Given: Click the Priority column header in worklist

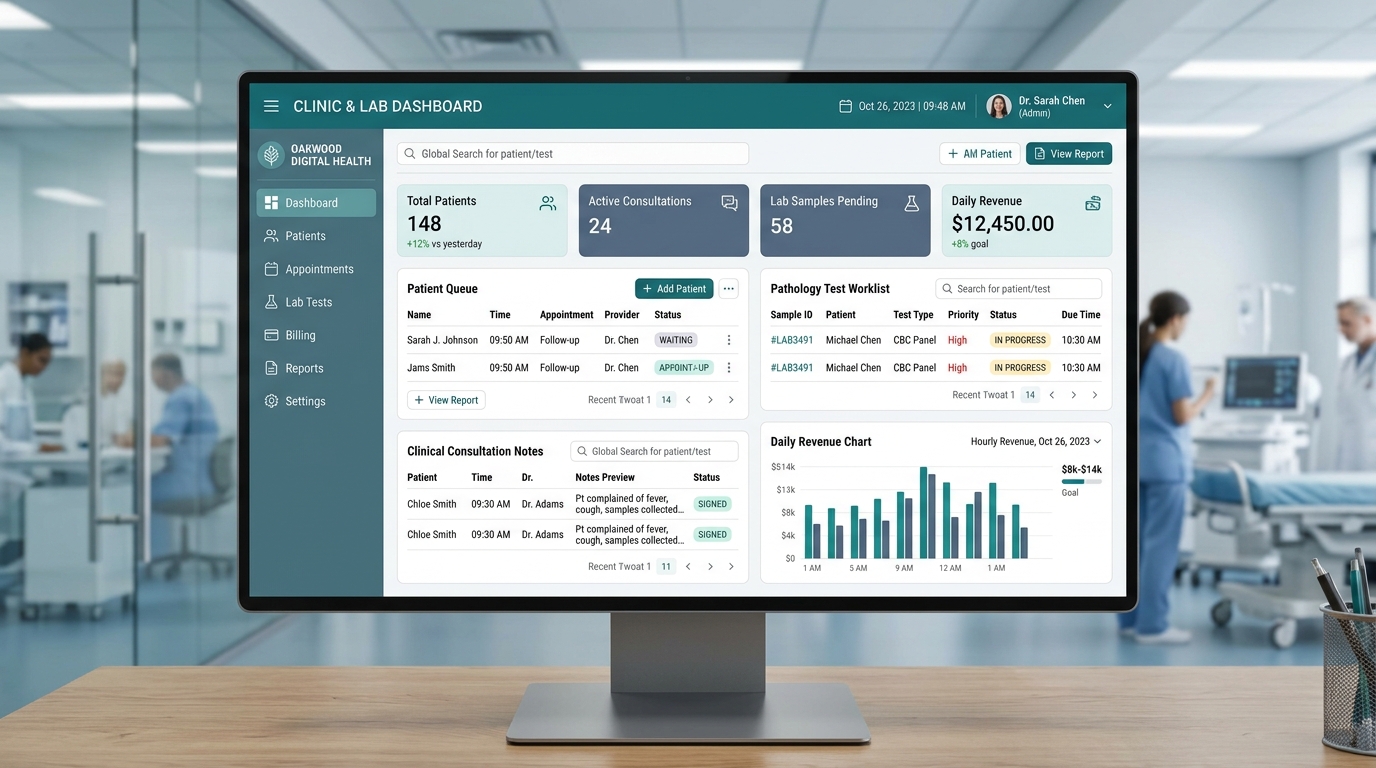Looking at the screenshot, I should pyautogui.click(x=963, y=315).
